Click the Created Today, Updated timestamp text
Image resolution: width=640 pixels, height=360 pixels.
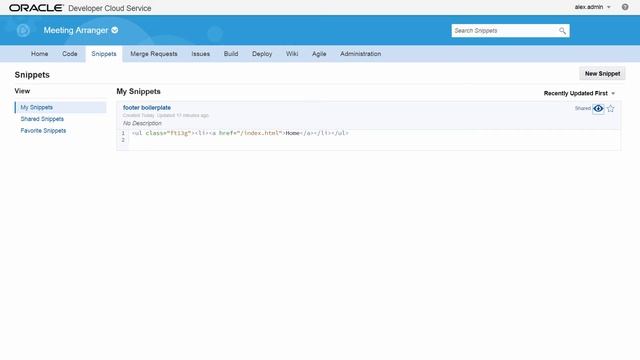166,116
